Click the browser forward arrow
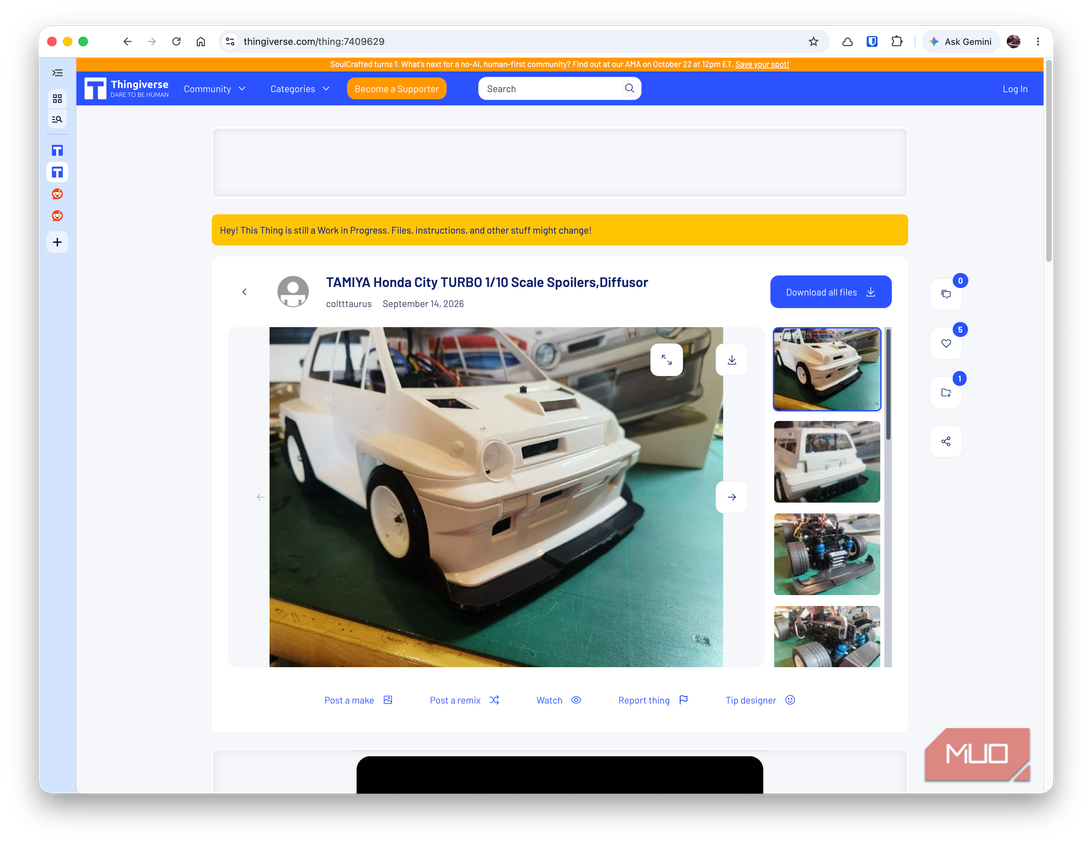The height and width of the screenshot is (844, 1092). [x=152, y=42]
